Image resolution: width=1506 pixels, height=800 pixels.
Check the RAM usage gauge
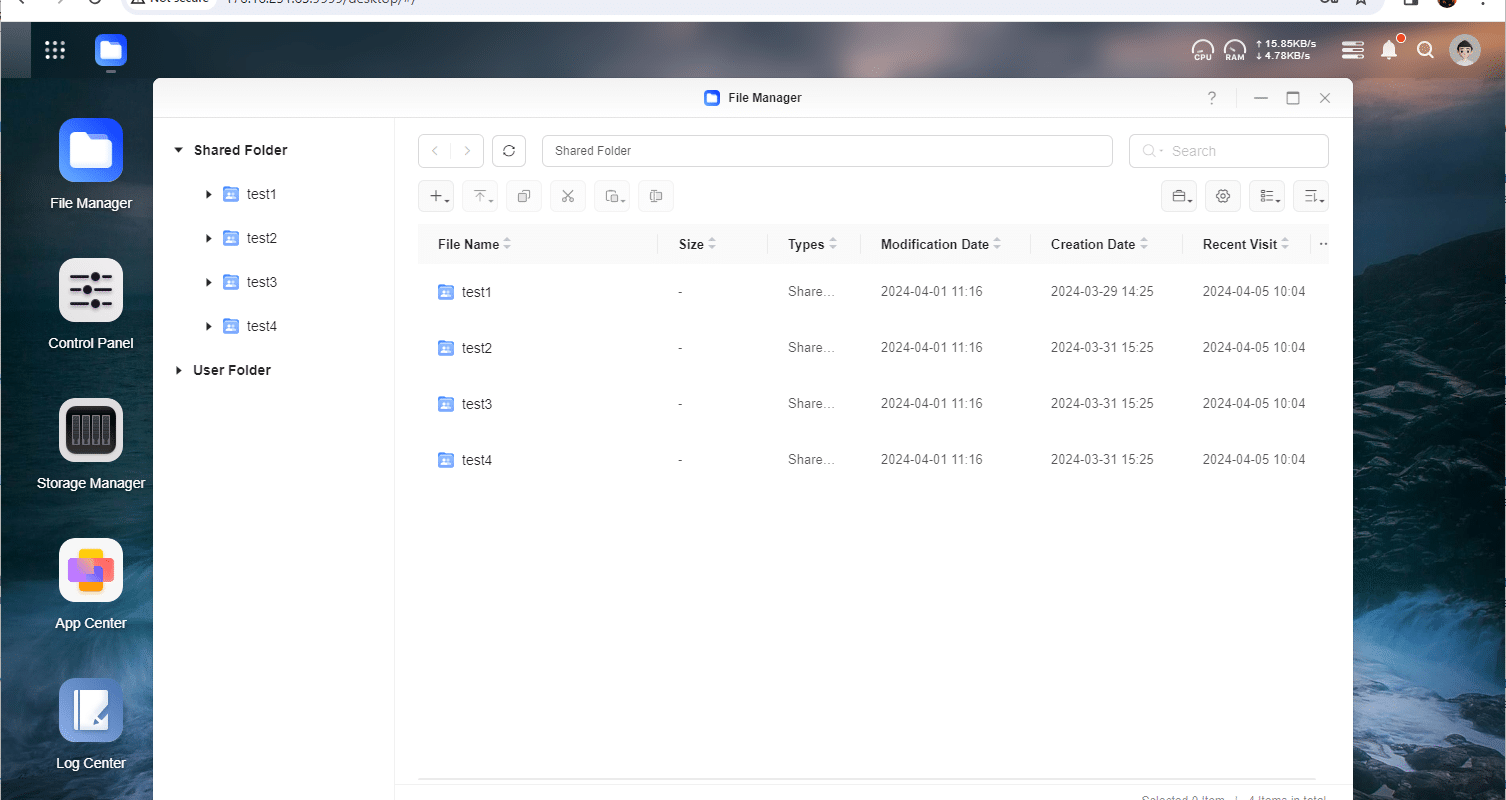coord(1235,50)
